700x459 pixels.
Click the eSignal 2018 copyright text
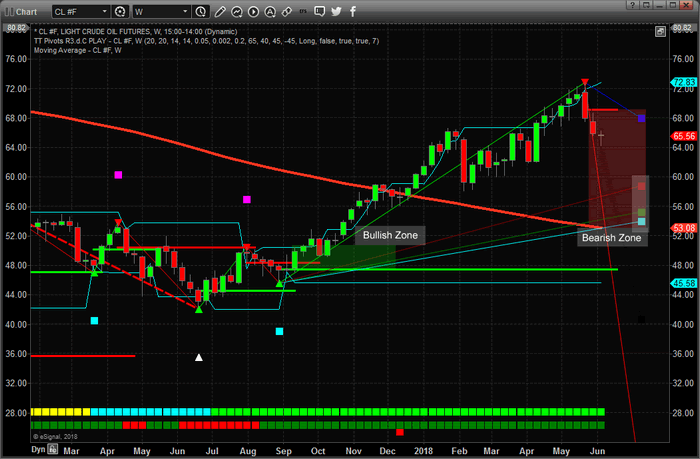point(55,437)
